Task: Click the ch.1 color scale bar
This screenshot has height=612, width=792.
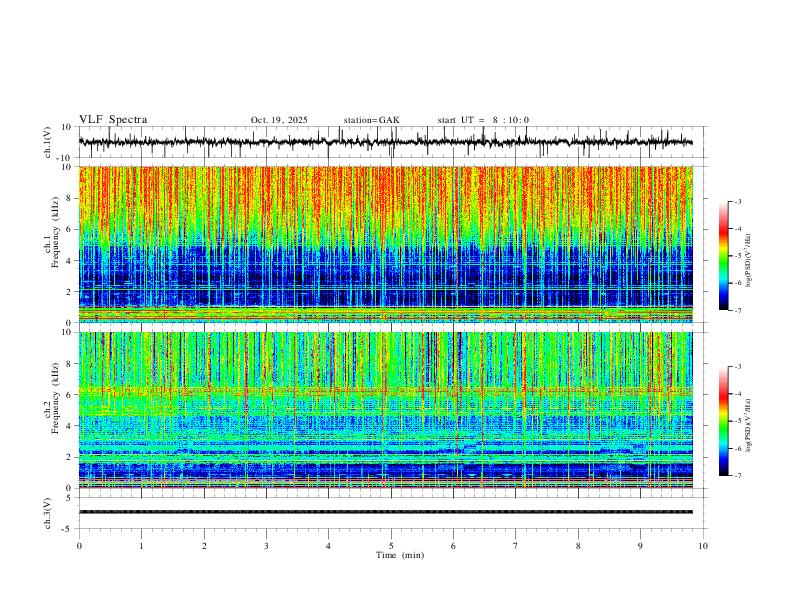Action: (x=723, y=256)
